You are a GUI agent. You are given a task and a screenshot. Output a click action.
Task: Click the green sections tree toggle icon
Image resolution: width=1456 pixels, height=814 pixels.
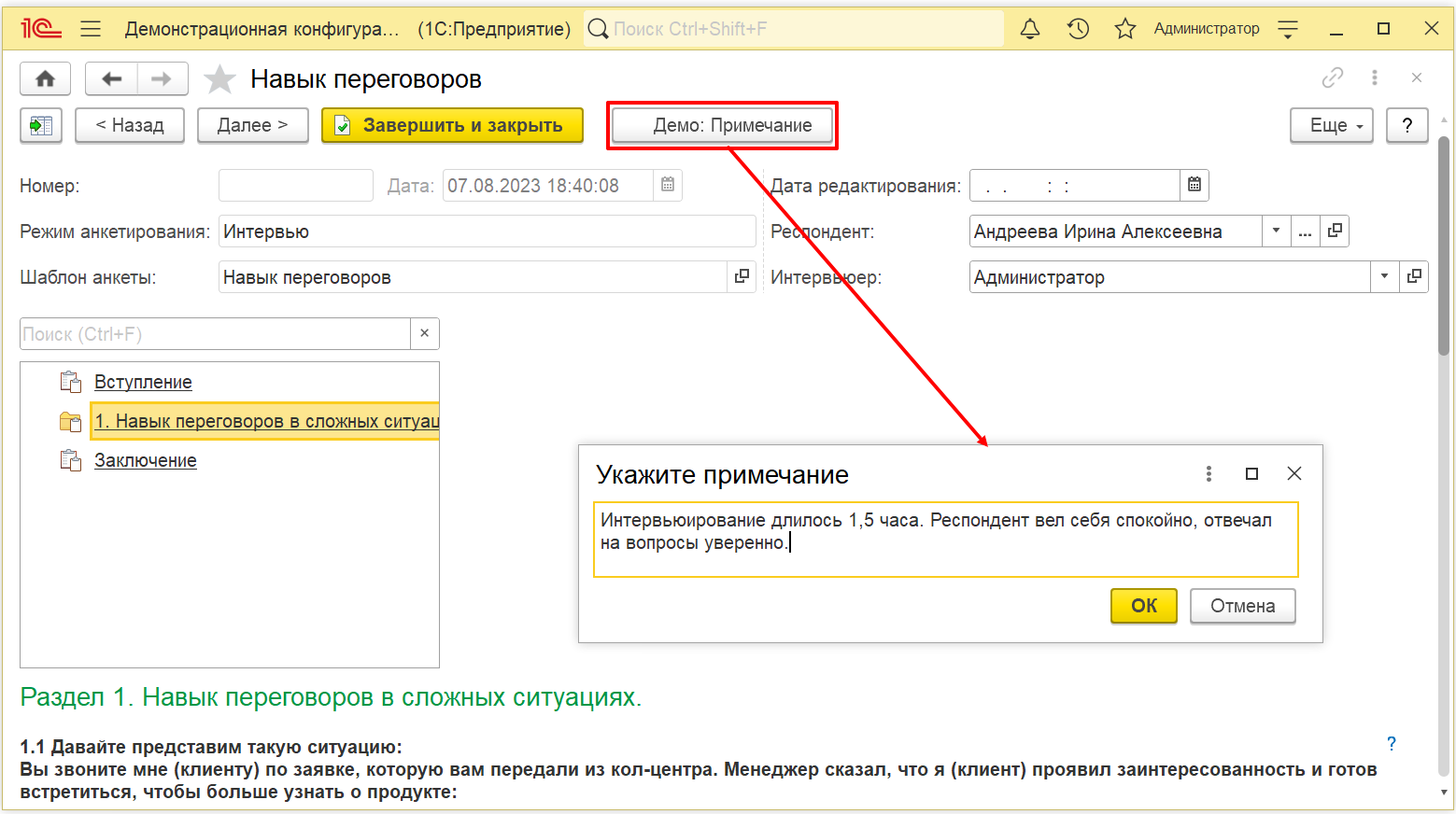[41, 125]
